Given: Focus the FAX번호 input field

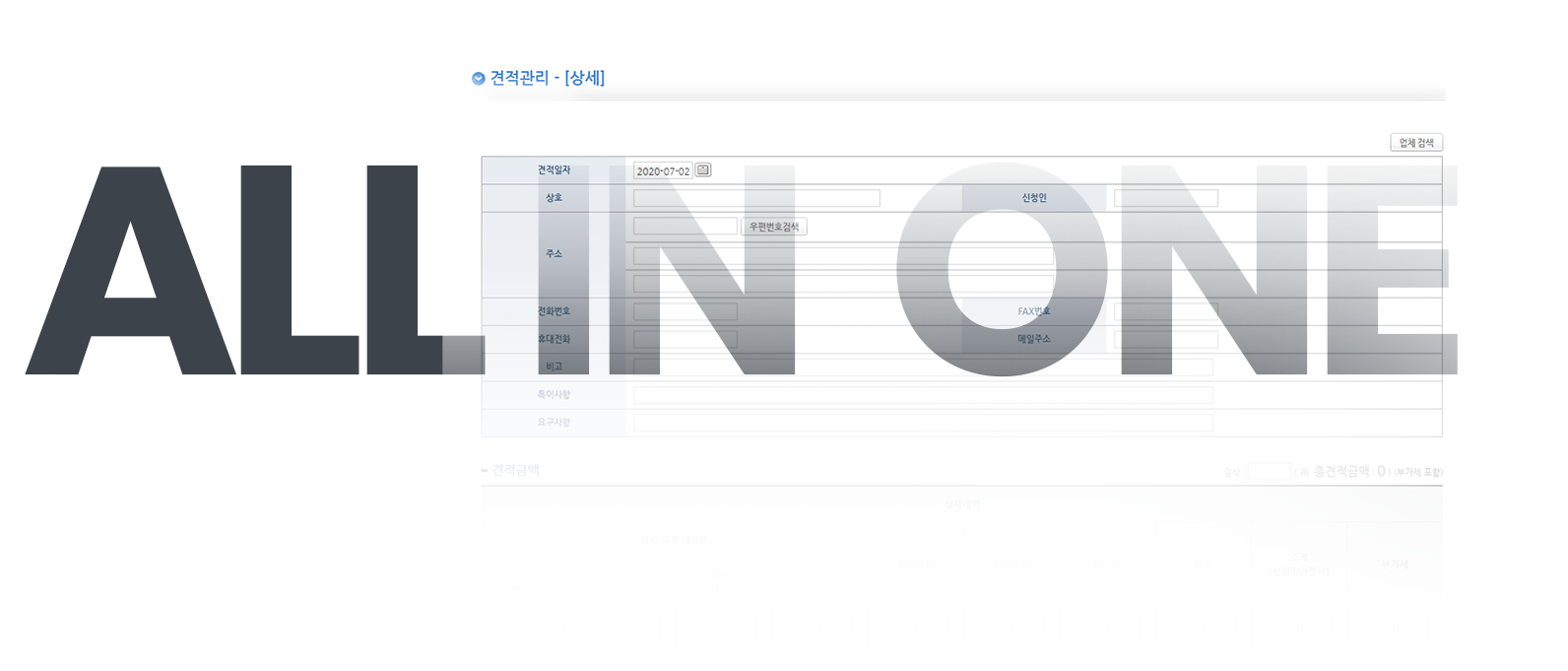Looking at the screenshot, I should (1166, 311).
